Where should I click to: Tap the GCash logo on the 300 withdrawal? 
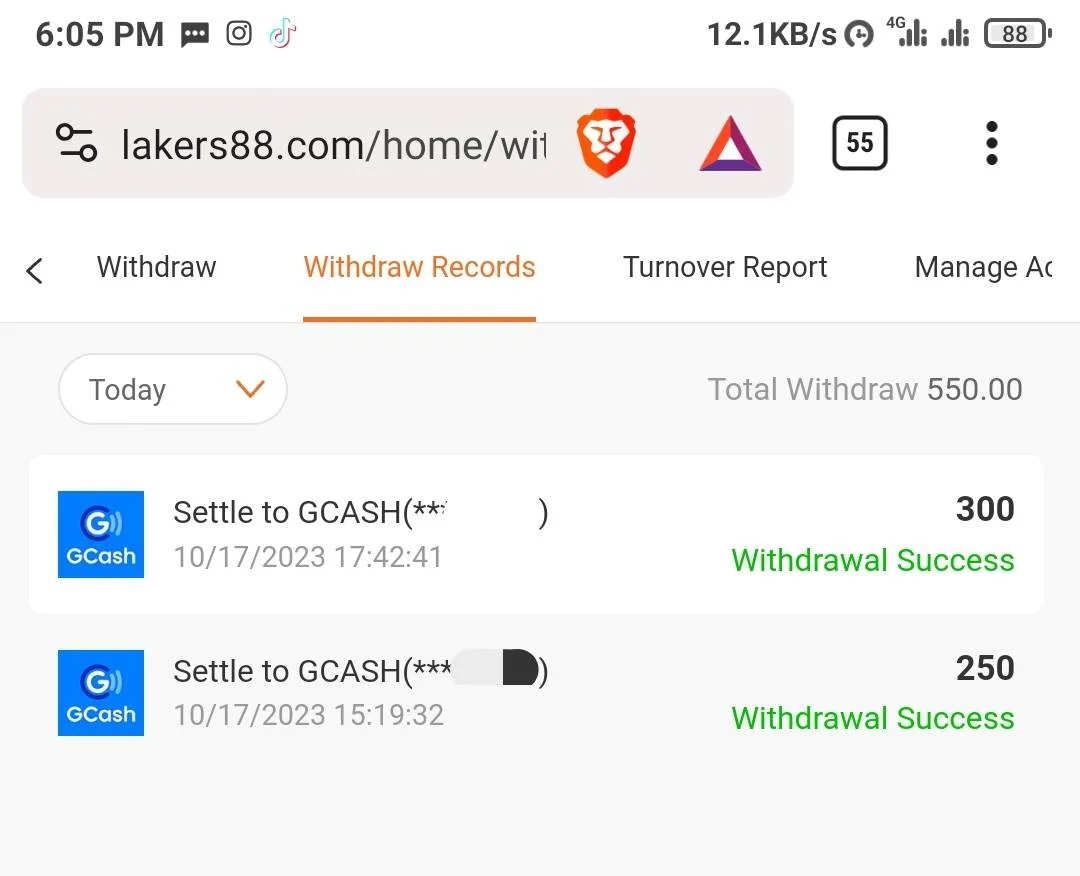click(x=101, y=534)
